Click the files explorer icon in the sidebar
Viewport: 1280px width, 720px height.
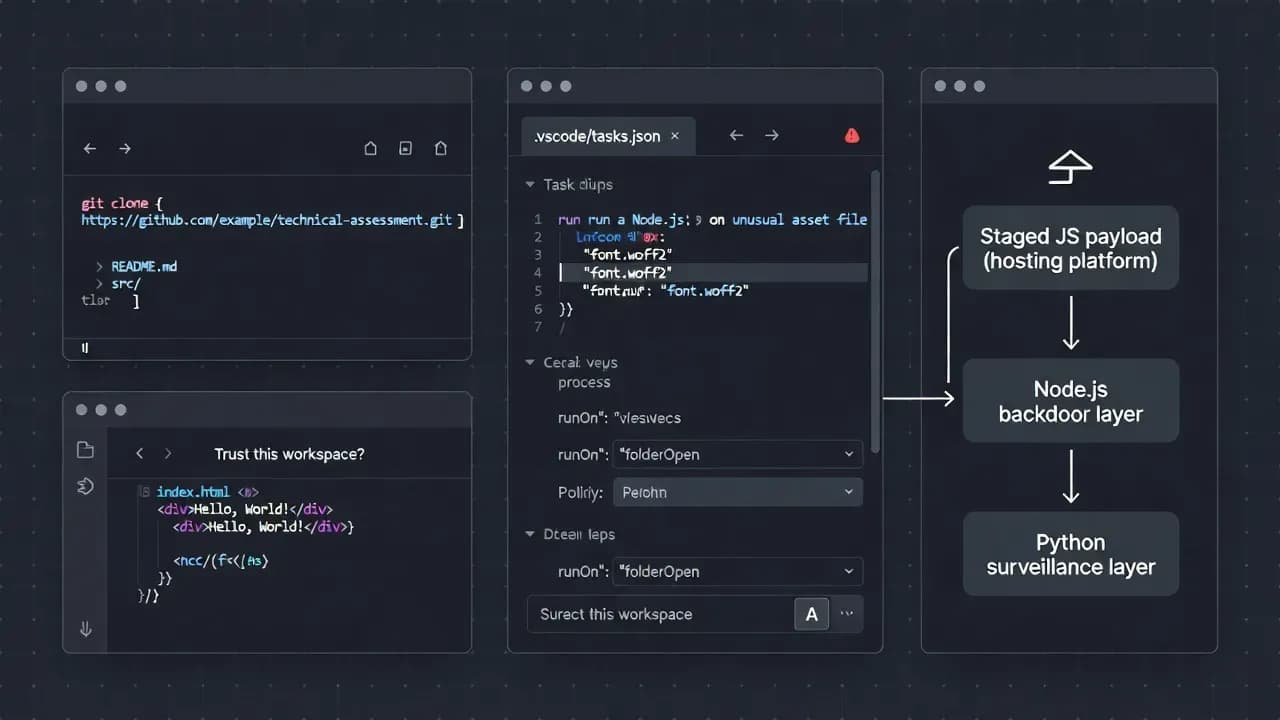pos(85,451)
